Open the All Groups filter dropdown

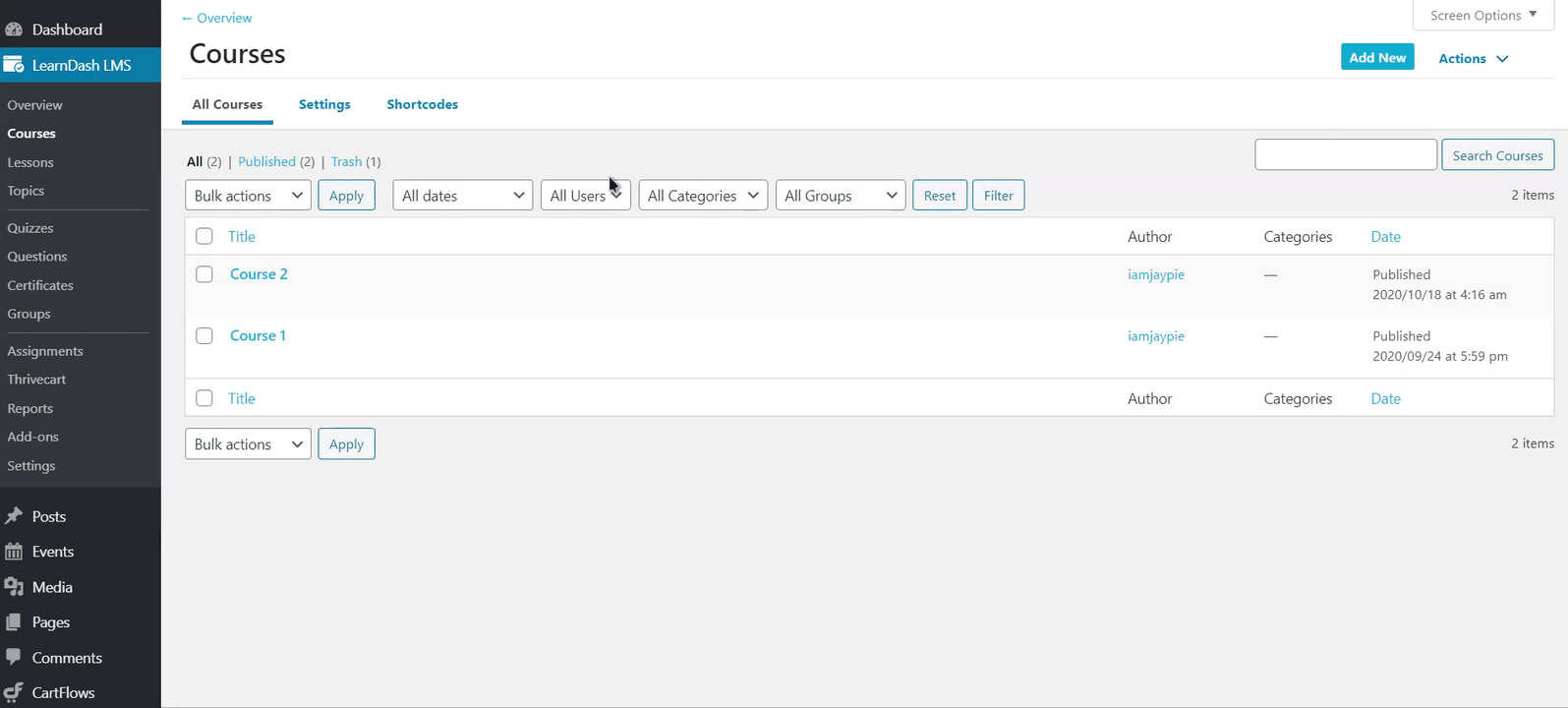tap(841, 196)
